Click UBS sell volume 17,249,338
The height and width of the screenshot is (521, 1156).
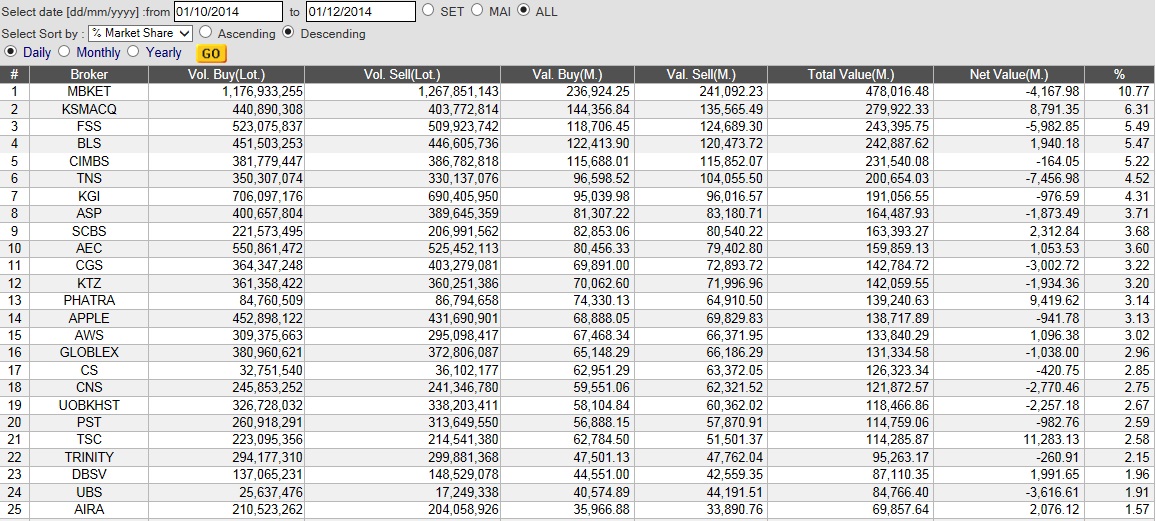(x=462, y=492)
